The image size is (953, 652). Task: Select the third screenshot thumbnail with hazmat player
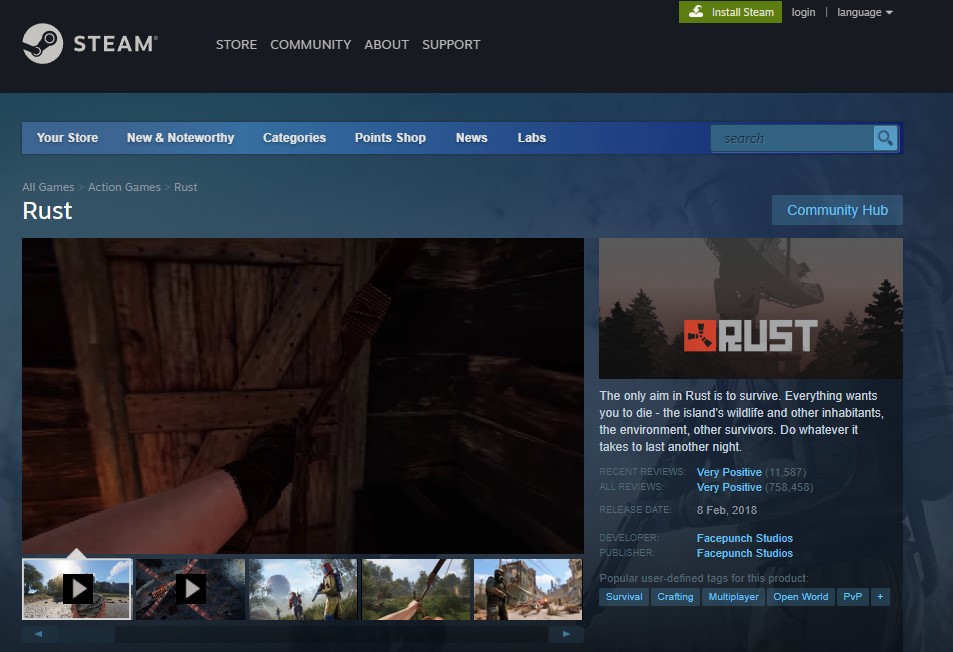click(303, 589)
